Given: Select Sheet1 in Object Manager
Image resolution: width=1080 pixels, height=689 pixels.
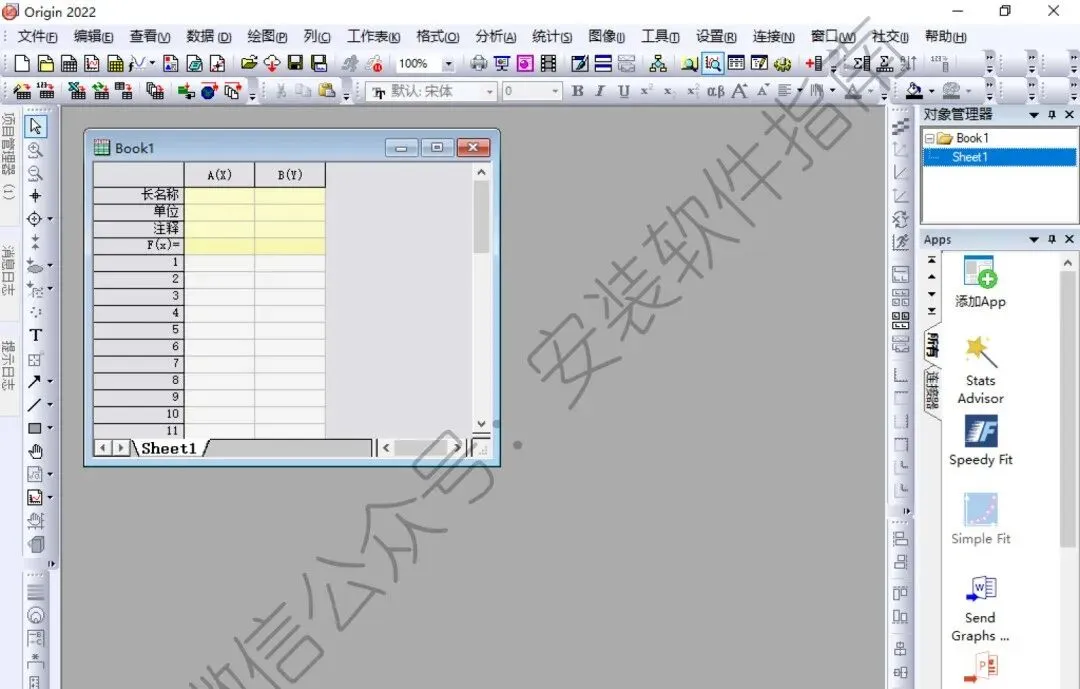Looking at the screenshot, I should pos(970,157).
